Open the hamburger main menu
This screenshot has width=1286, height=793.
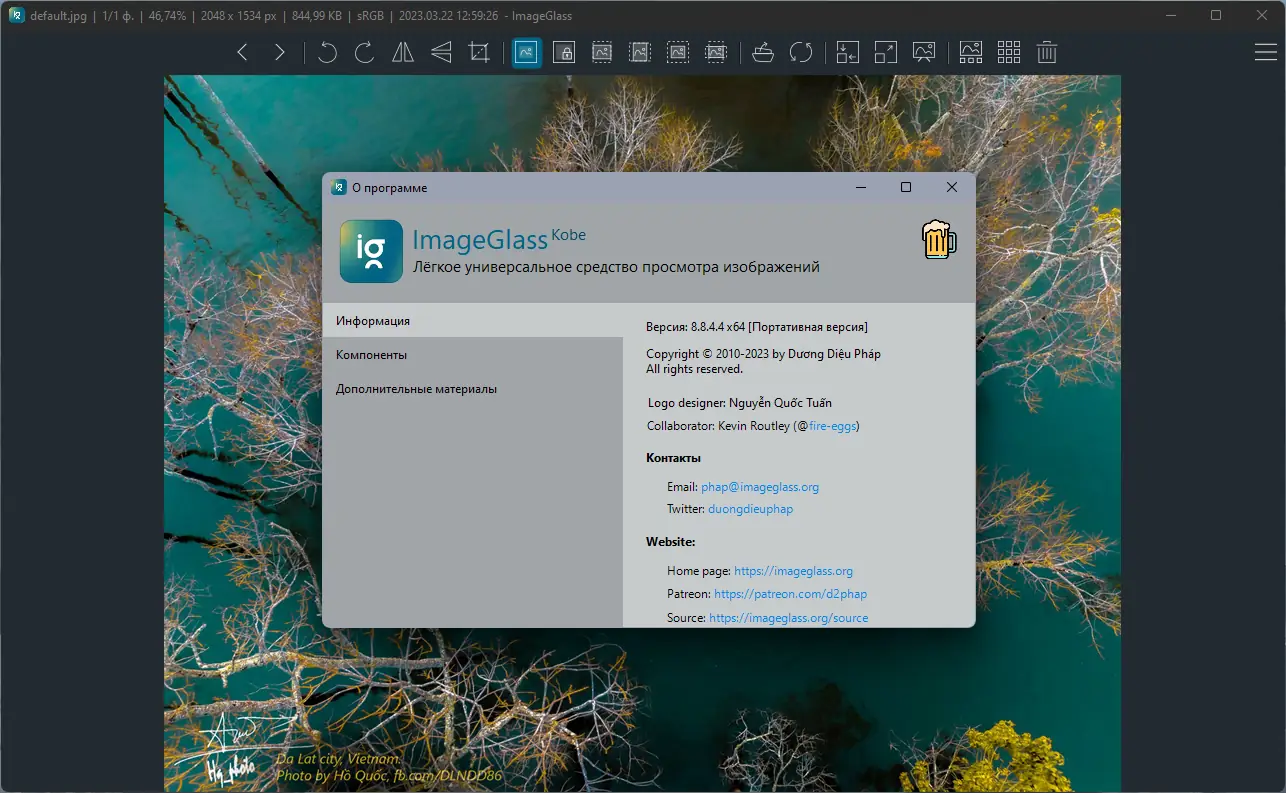(1265, 52)
